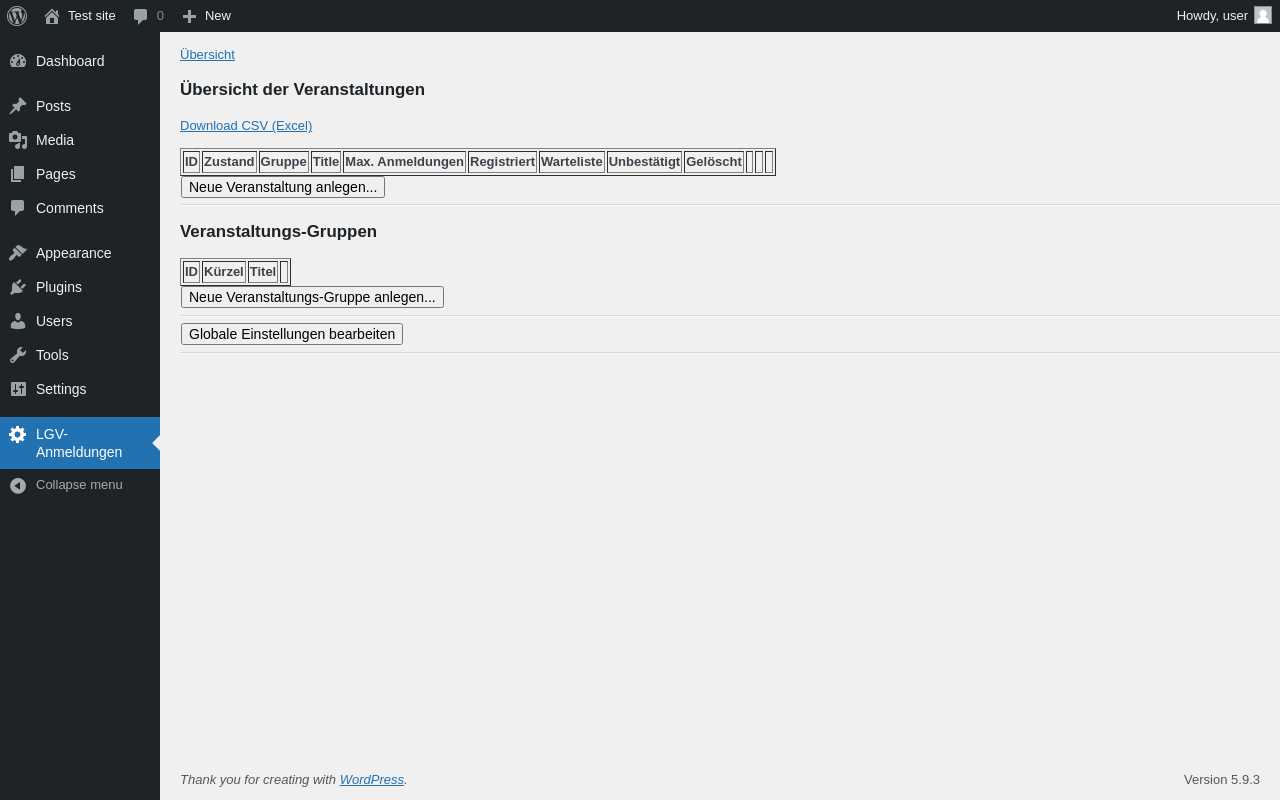Click the Version 5.9.3 footer text
This screenshot has height=800, width=1280.
(x=1222, y=780)
